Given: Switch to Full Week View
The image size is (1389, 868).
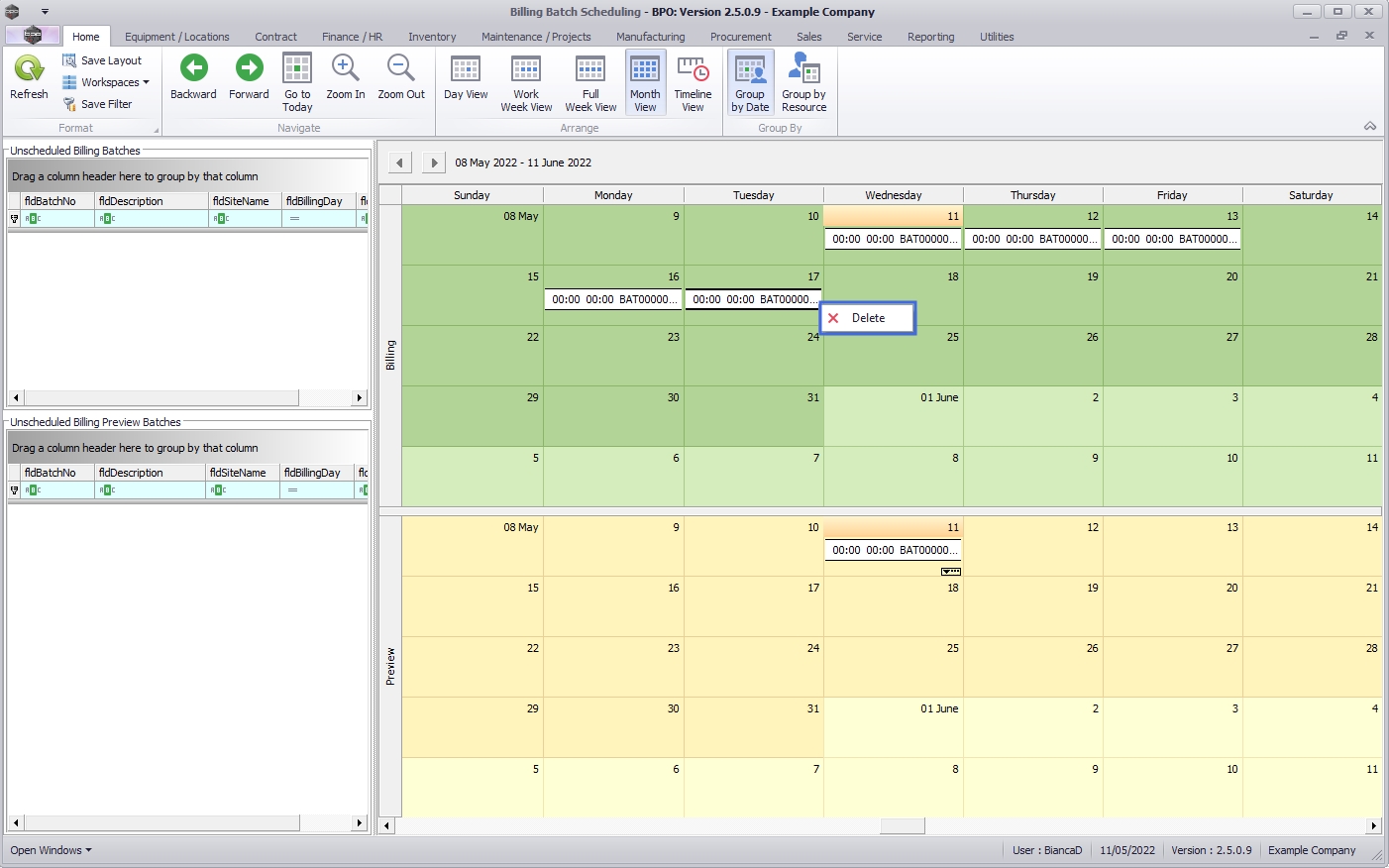Looking at the screenshot, I should pyautogui.click(x=590, y=83).
